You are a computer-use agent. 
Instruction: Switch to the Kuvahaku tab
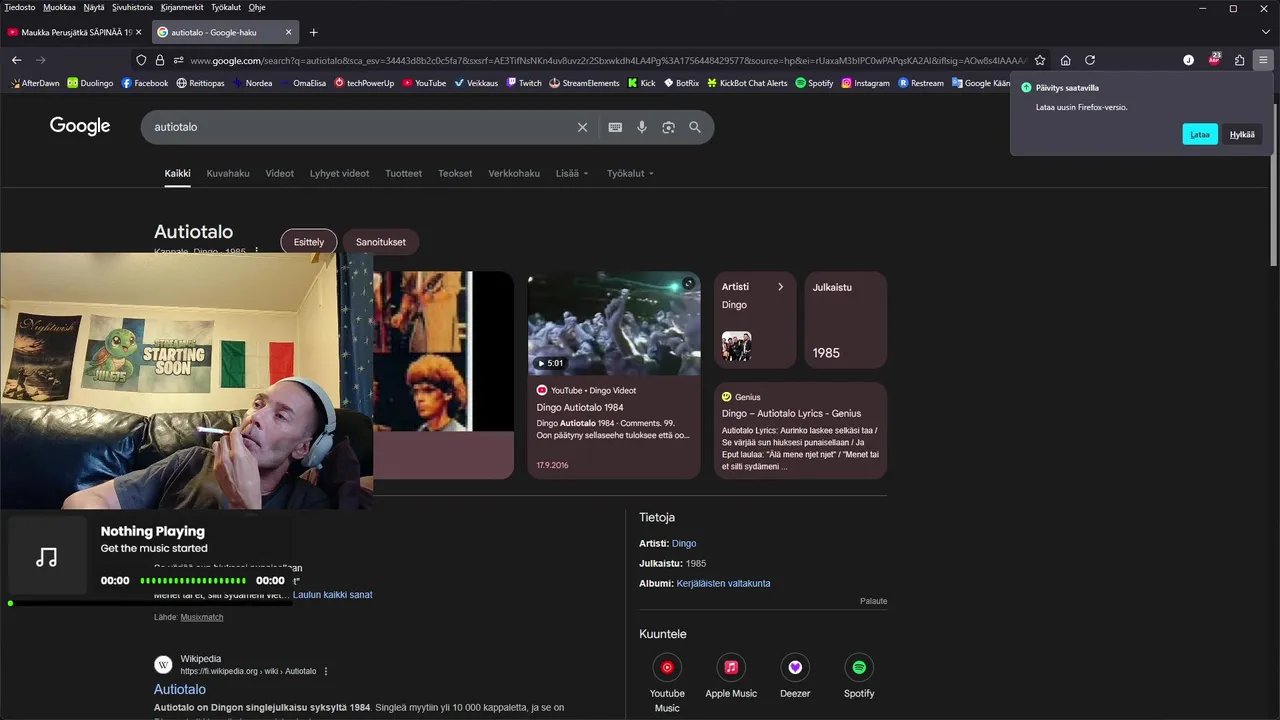click(228, 173)
